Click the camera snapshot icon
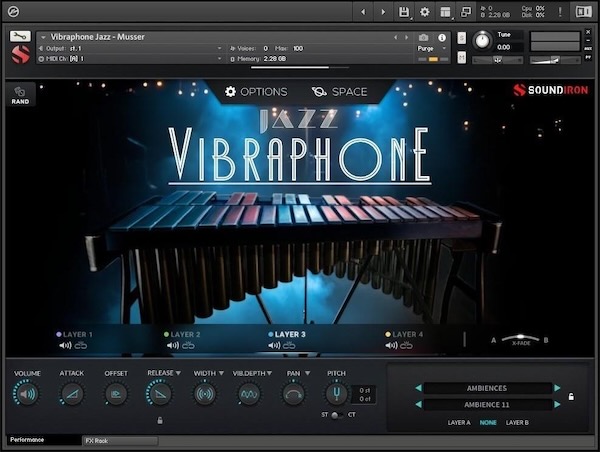This screenshot has height=452, width=600. (x=423, y=37)
